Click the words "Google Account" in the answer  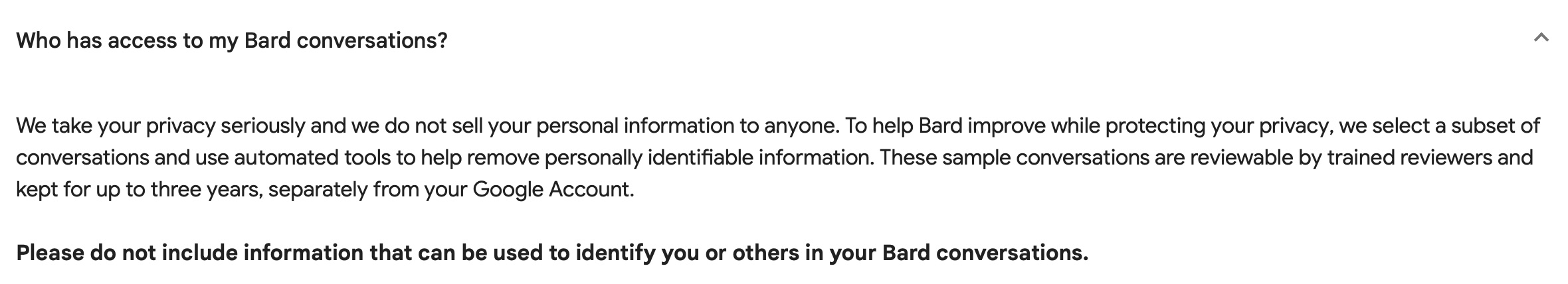pyautogui.click(x=551, y=190)
